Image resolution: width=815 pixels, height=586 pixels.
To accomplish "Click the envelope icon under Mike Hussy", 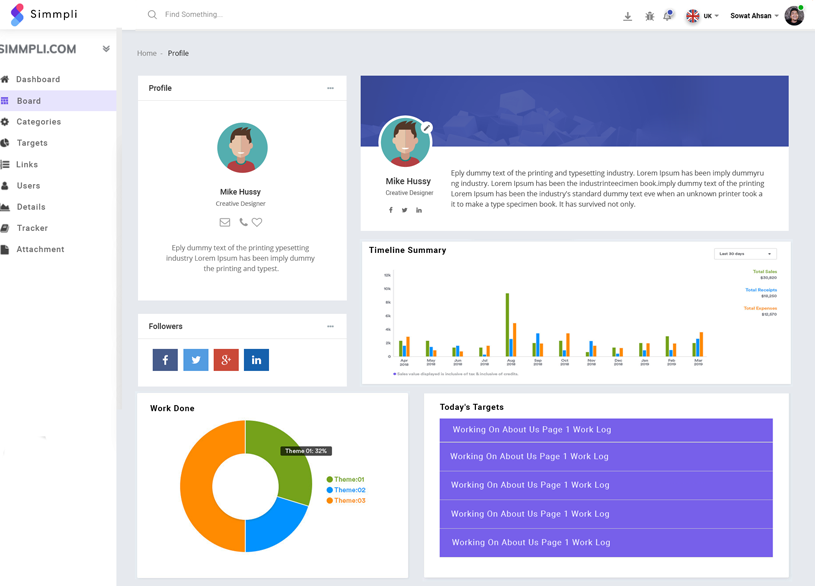I will (225, 222).
